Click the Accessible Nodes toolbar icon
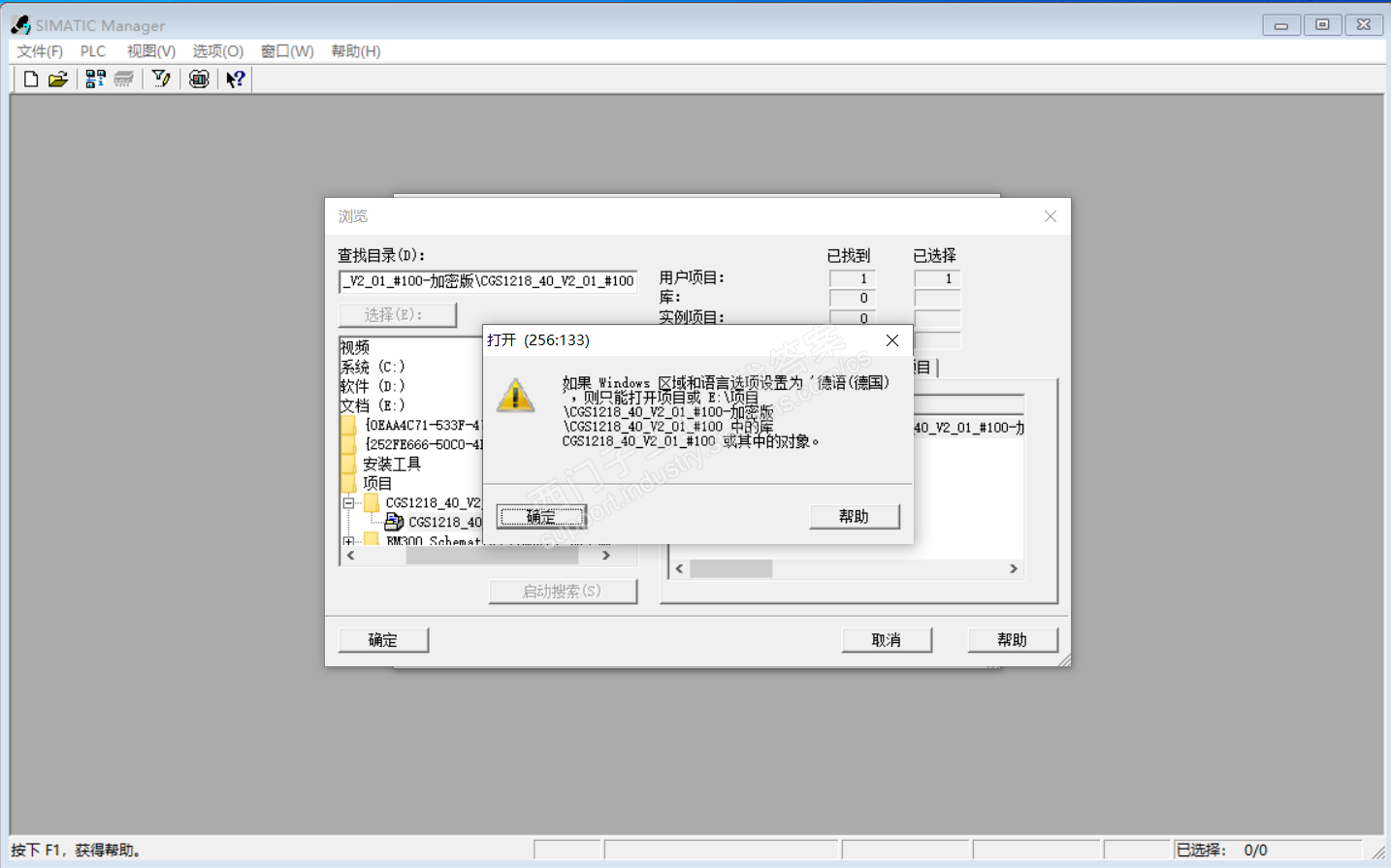This screenshot has width=1391, height=868. coord(95,80)
